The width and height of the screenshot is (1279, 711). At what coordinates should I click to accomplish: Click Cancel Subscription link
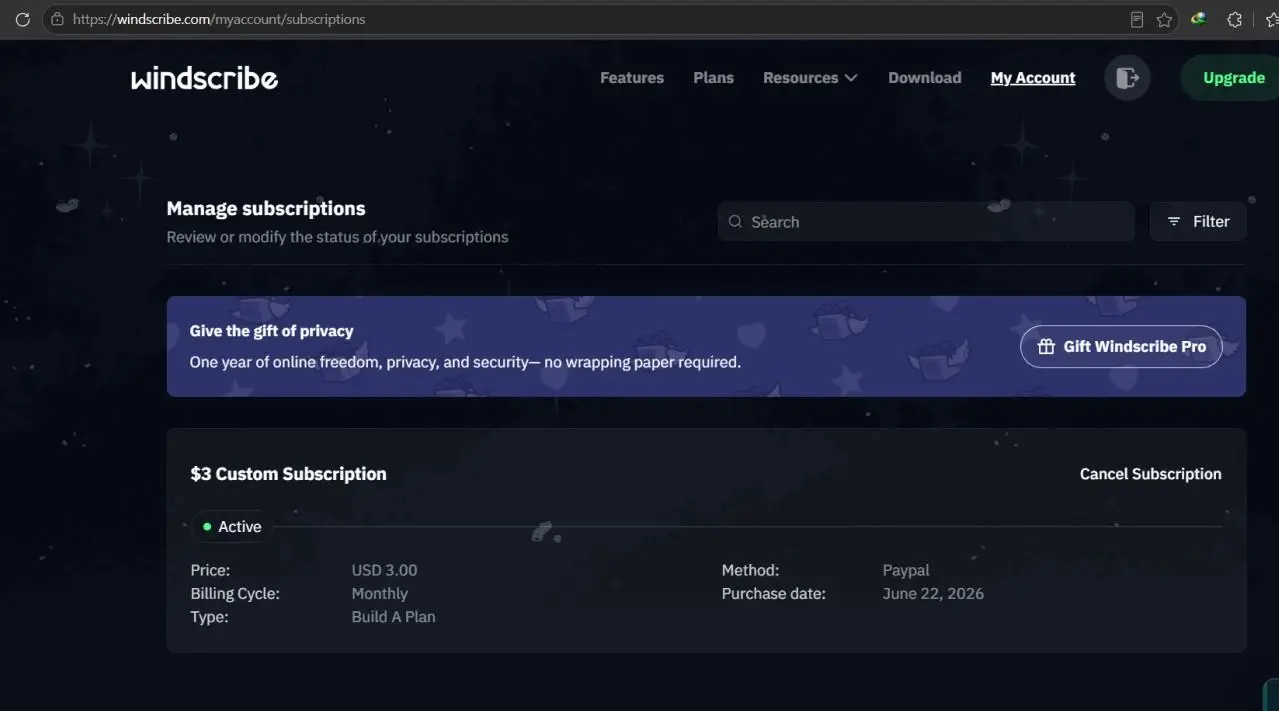[1150, 474]
